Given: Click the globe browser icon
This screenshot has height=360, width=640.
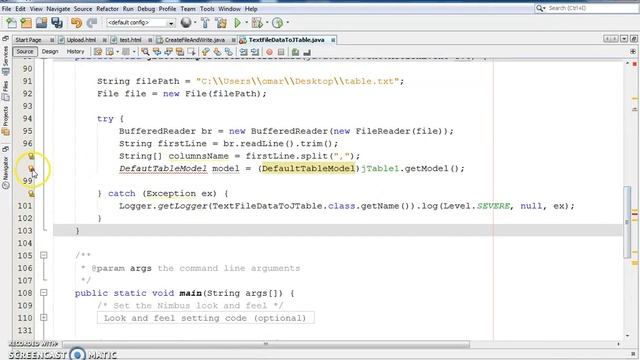Looking at the screenshot, I should [x=186, y=23].
